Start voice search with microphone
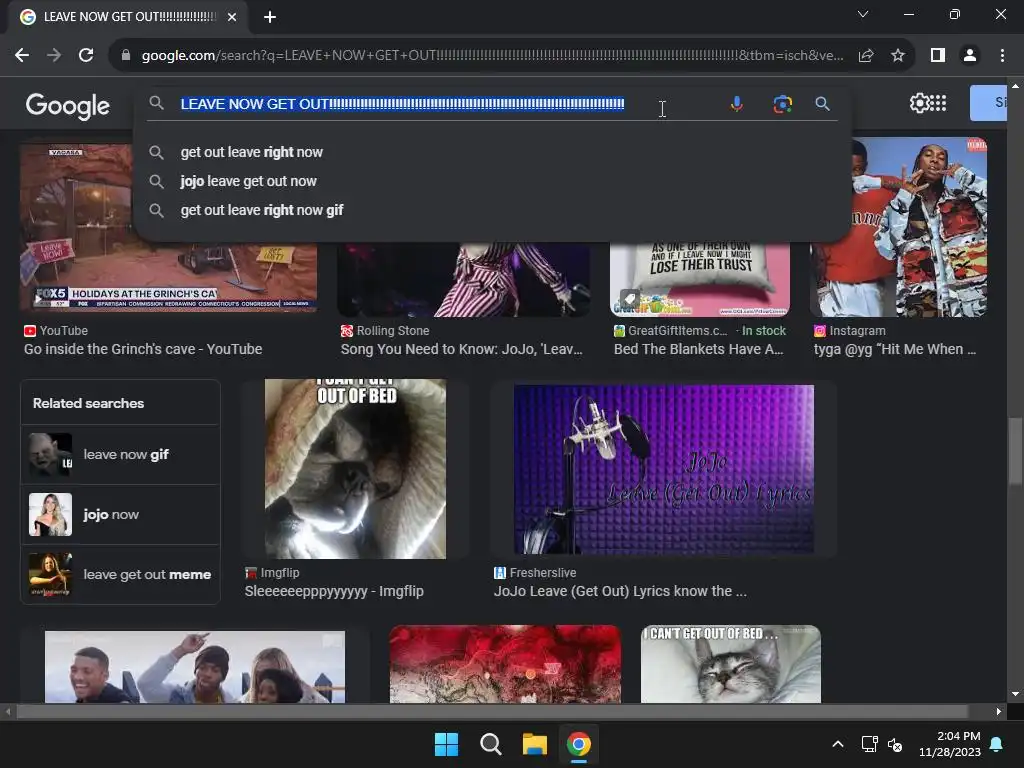This screenshot has width=1024, height=768. coord(737,104)
